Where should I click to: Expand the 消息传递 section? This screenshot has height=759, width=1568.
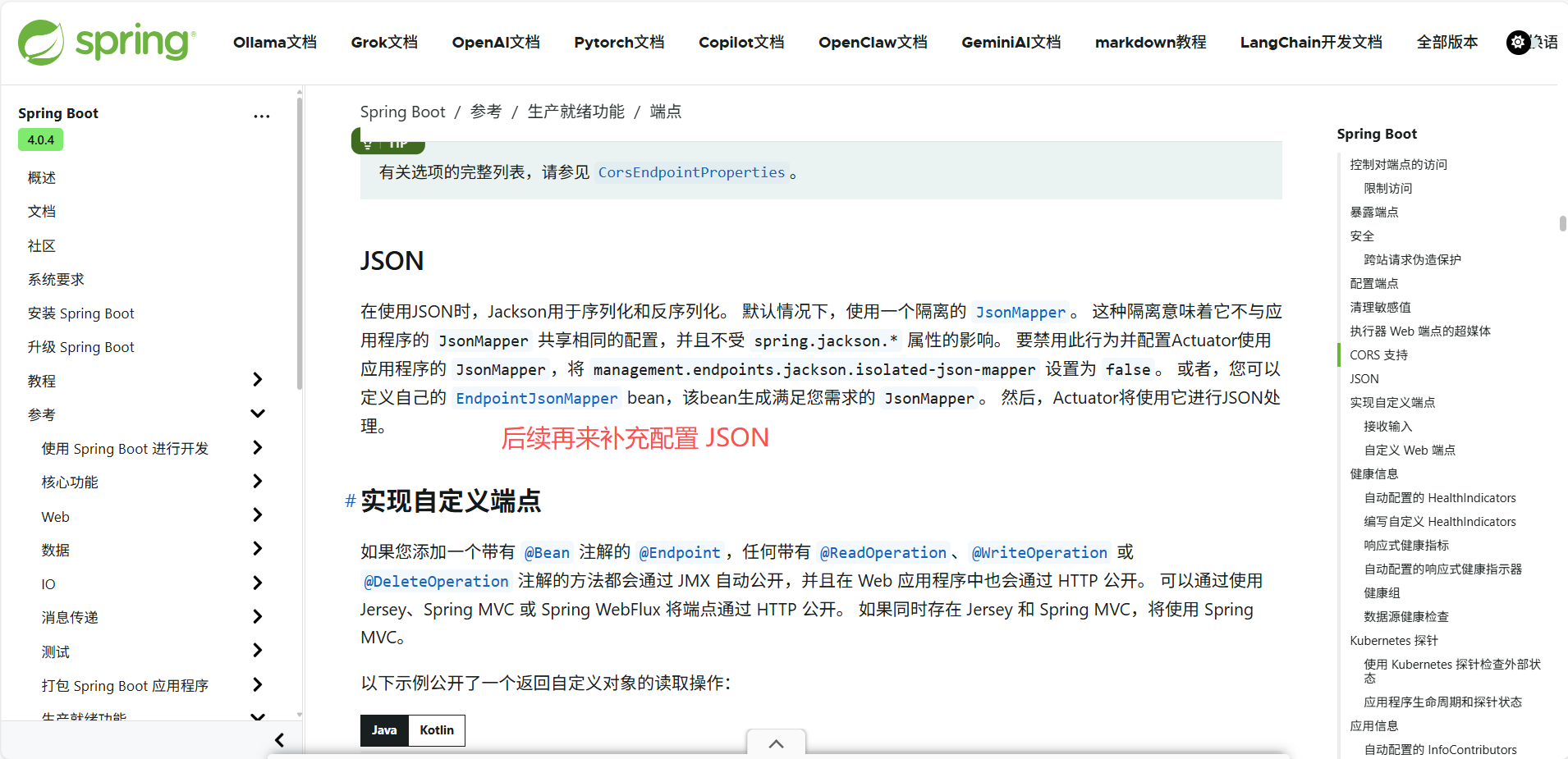pos(258,616)
